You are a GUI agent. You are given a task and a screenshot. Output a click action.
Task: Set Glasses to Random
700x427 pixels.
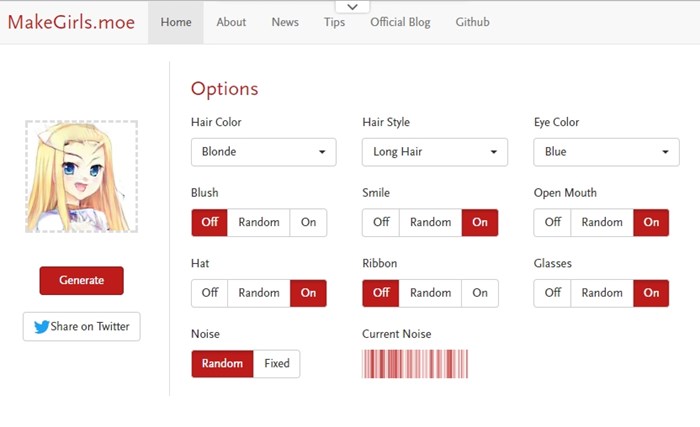pyautogui.click(x=602, y=293)
